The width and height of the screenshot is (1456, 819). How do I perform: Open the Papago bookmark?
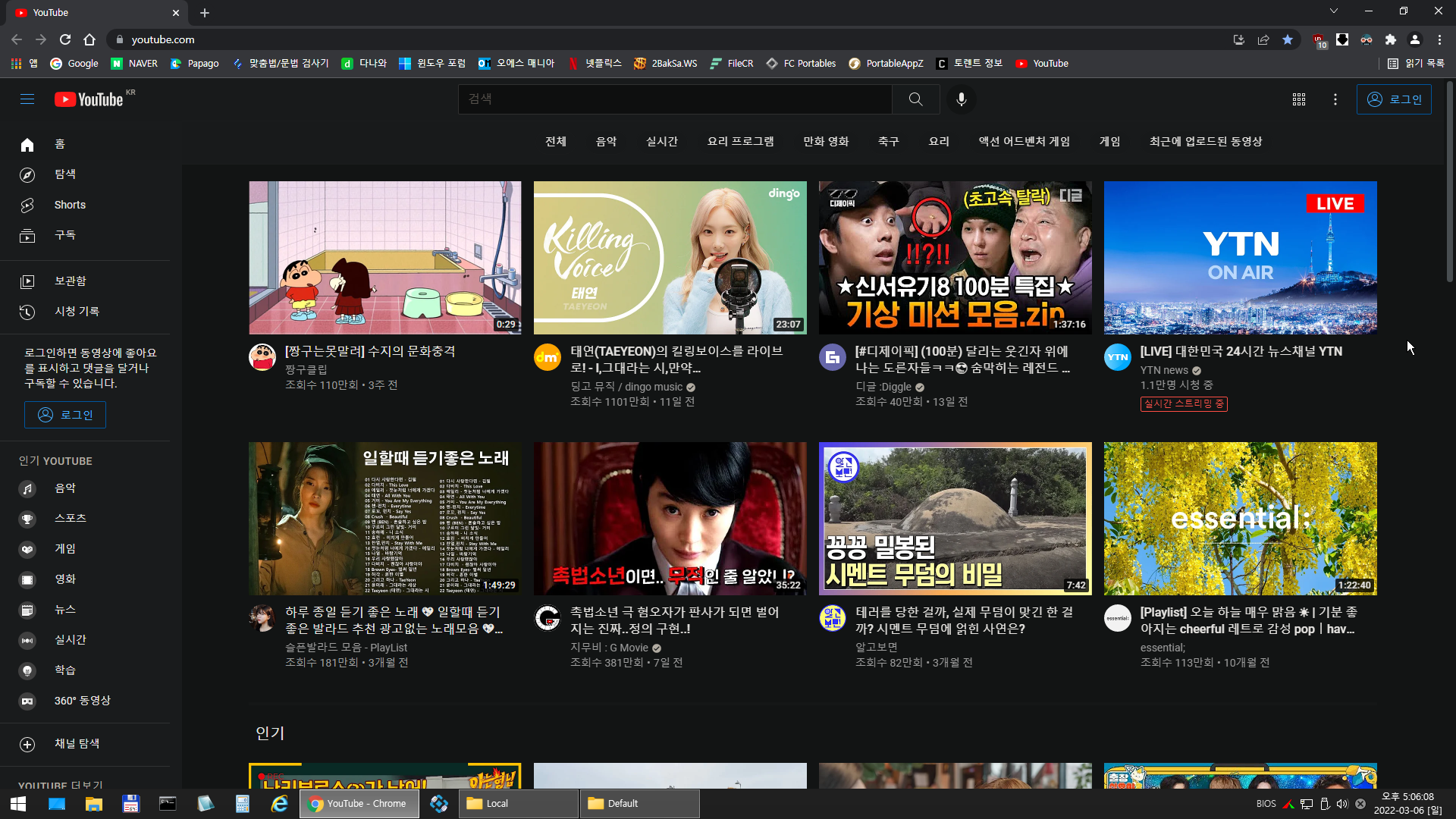coord(195,64)
